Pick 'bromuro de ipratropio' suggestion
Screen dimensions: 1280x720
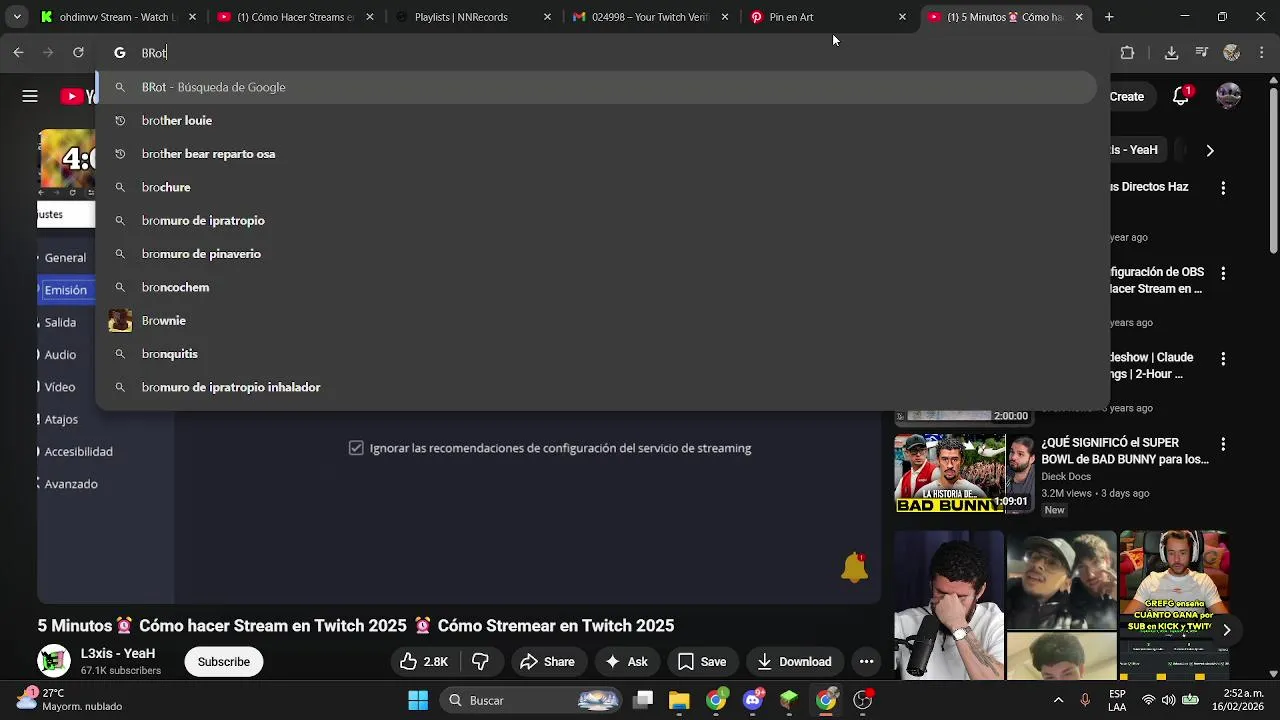tap(597, 220)
